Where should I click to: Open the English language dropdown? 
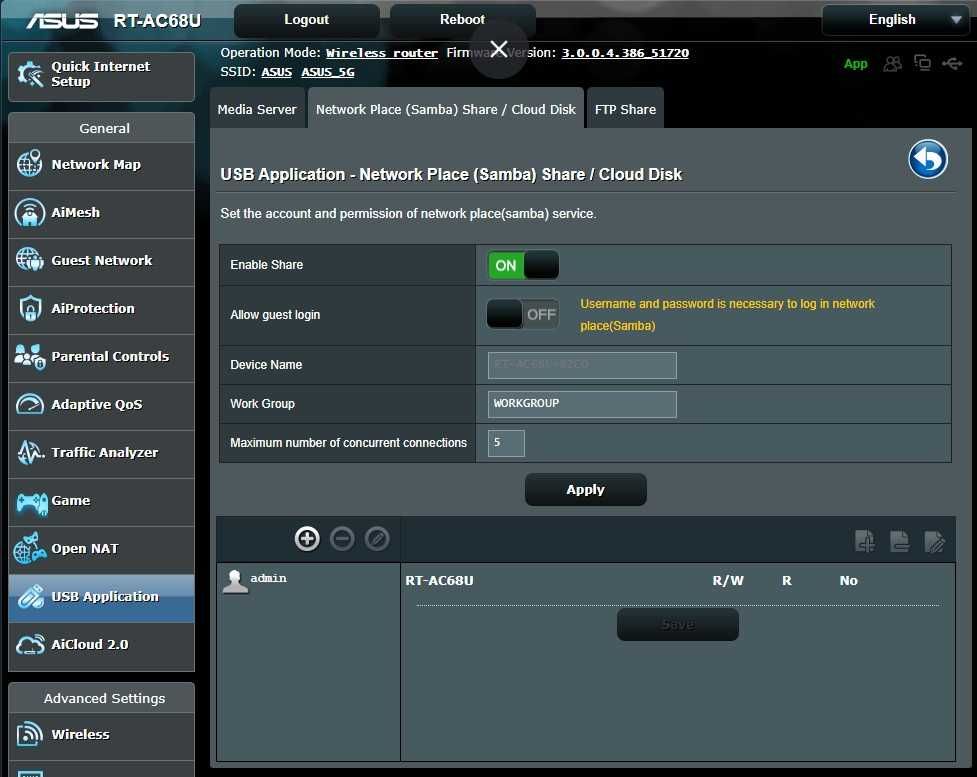pyautogui.click(x=896, y=19)
